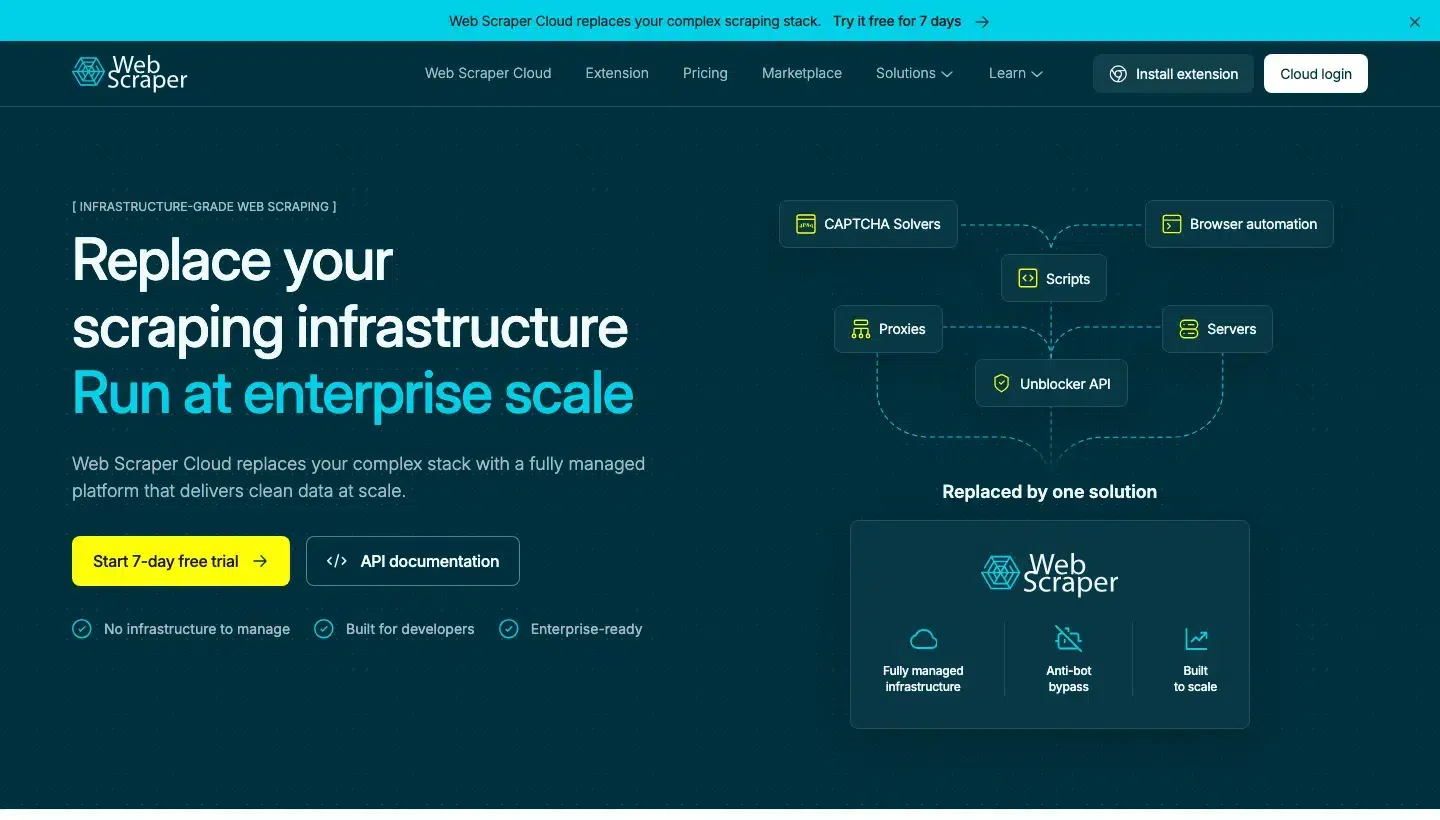
Task: Click the Proxies network icon
Action: [x=861, y=329]
